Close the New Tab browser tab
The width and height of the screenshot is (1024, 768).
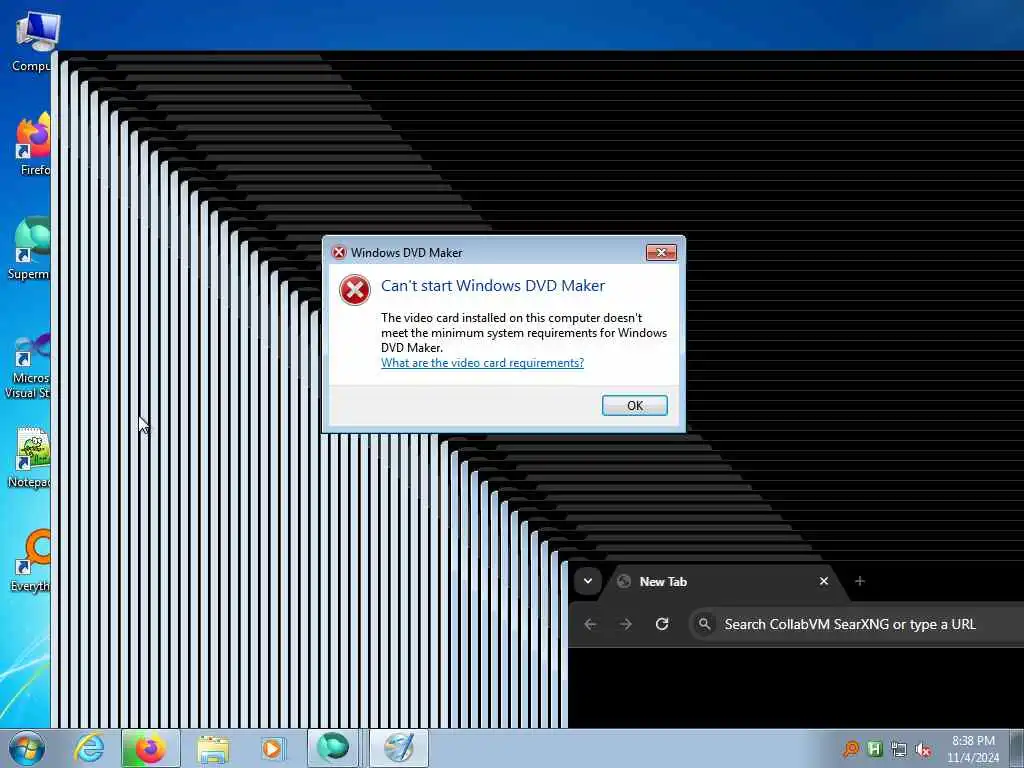824,581
